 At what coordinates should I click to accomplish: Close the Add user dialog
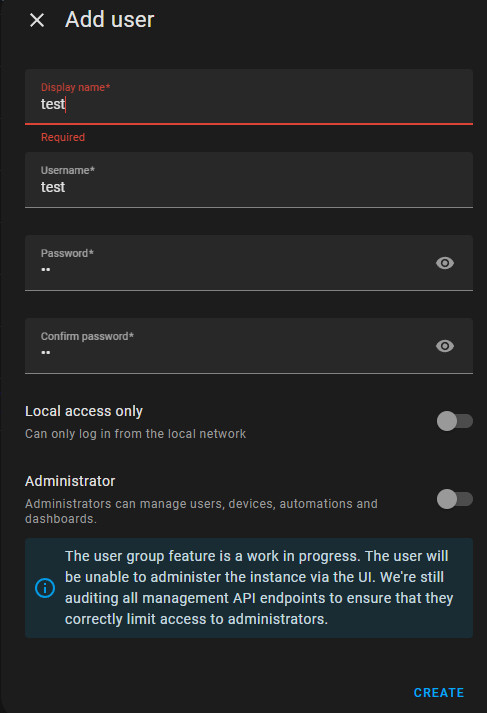click(37, 20)
